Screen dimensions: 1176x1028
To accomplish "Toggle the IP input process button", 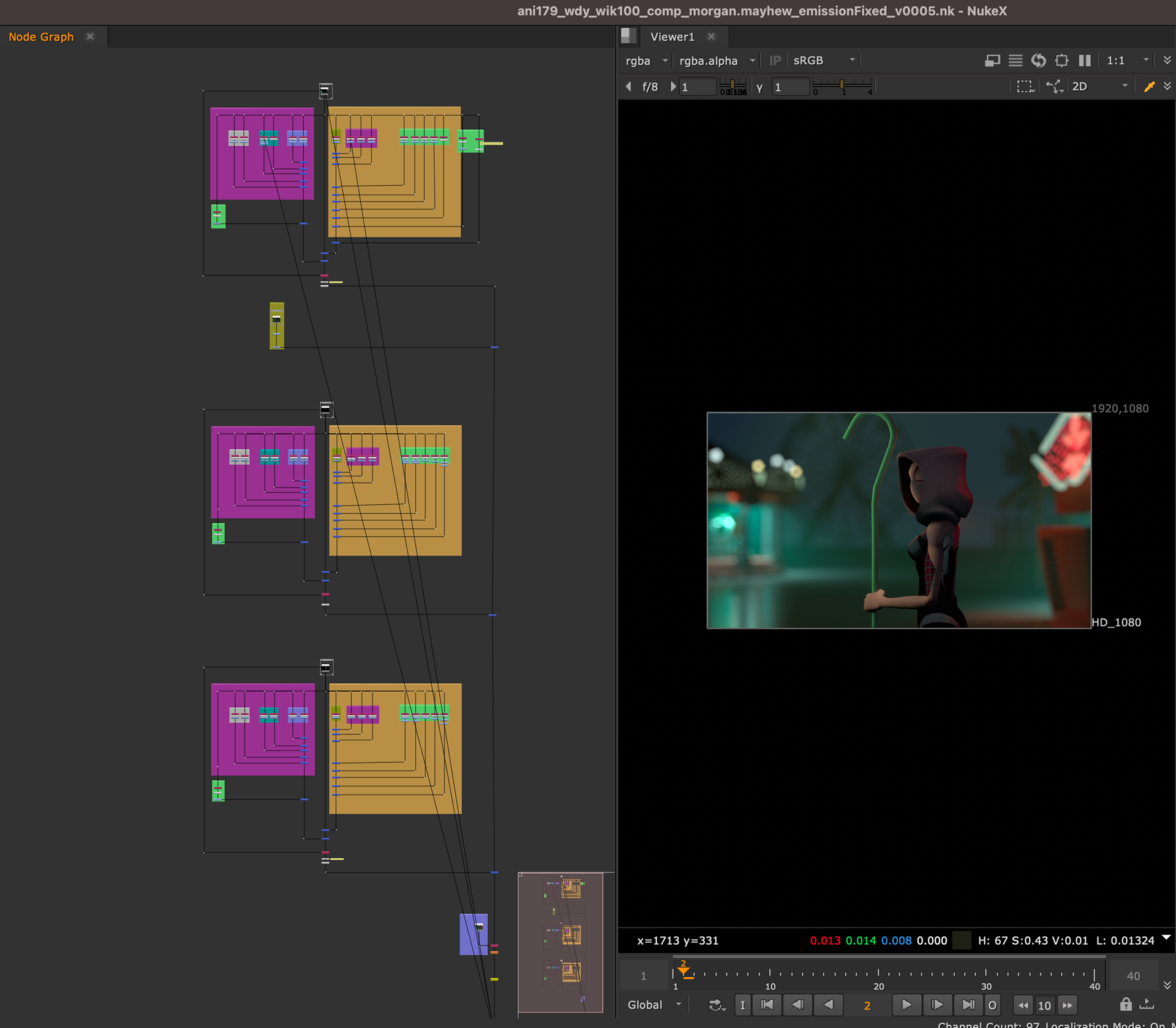I will click(775, 61).
